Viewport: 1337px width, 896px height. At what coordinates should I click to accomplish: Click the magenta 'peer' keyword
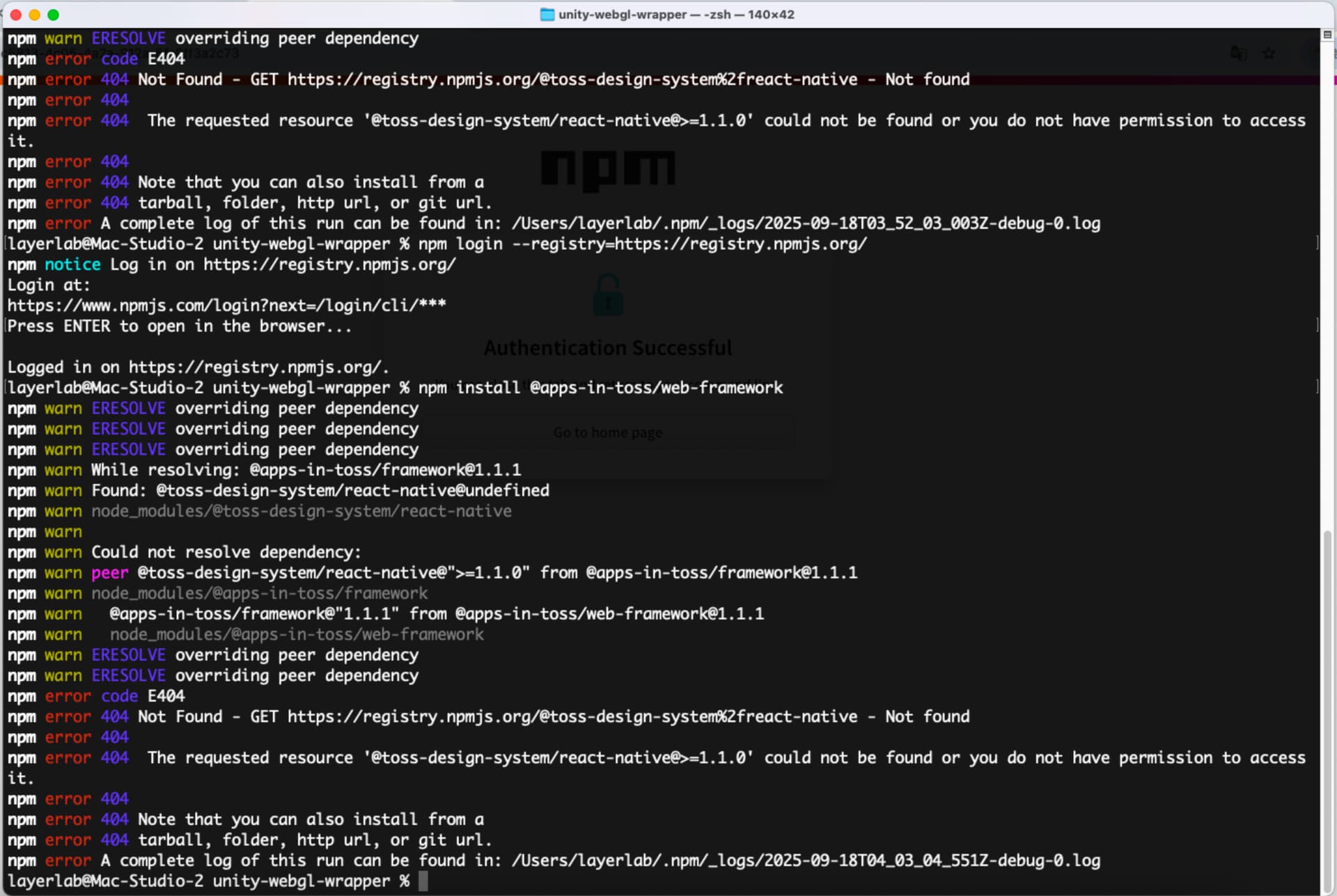(x=109, y=573)
